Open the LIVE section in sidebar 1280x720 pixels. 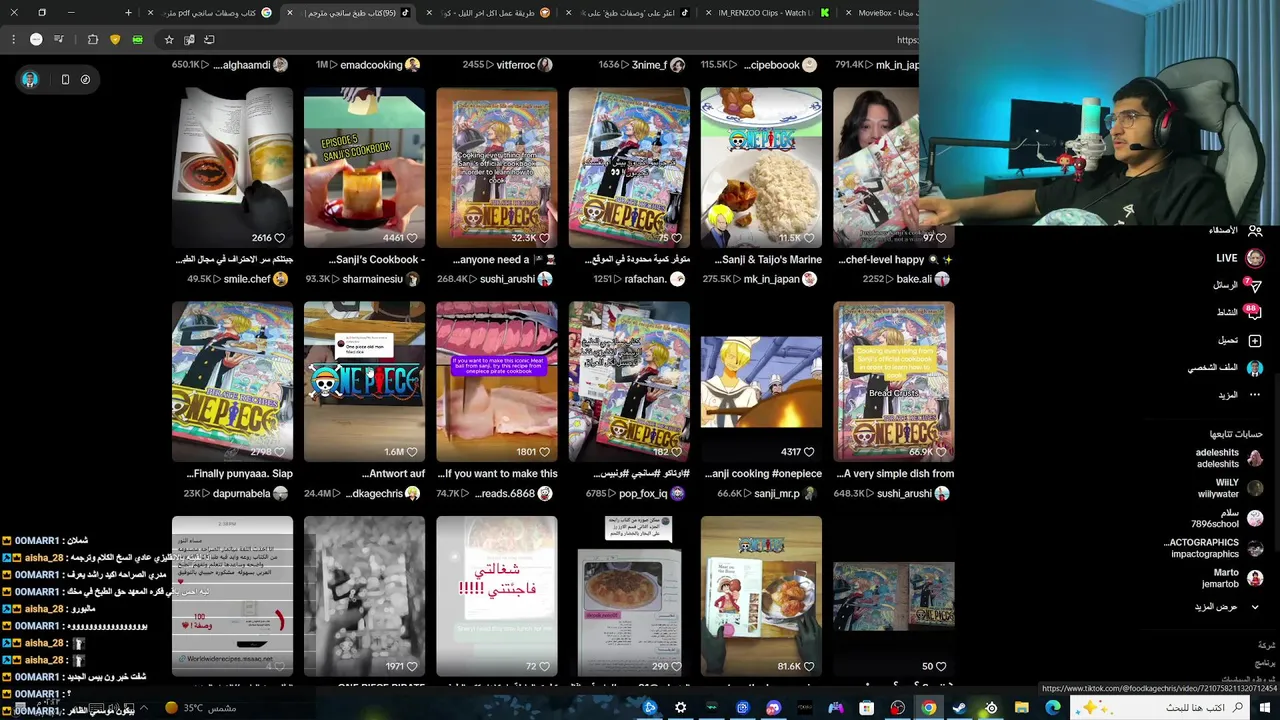1239,258
